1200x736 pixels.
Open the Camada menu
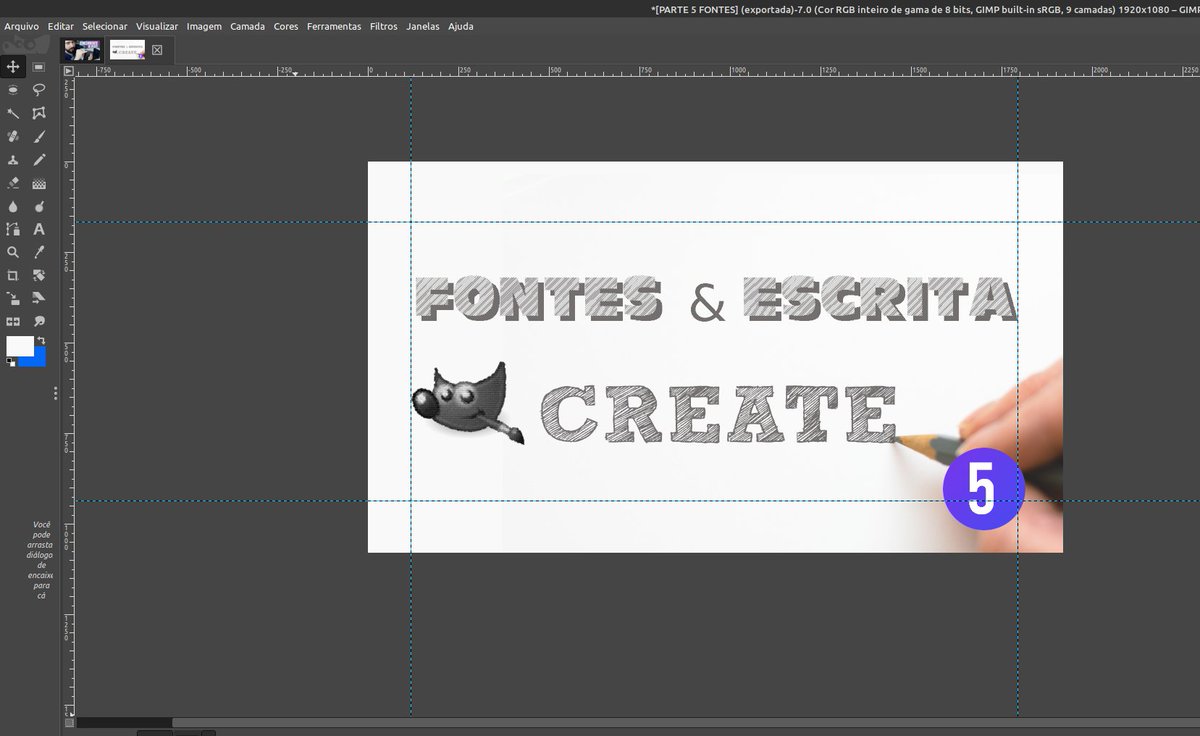248,26
